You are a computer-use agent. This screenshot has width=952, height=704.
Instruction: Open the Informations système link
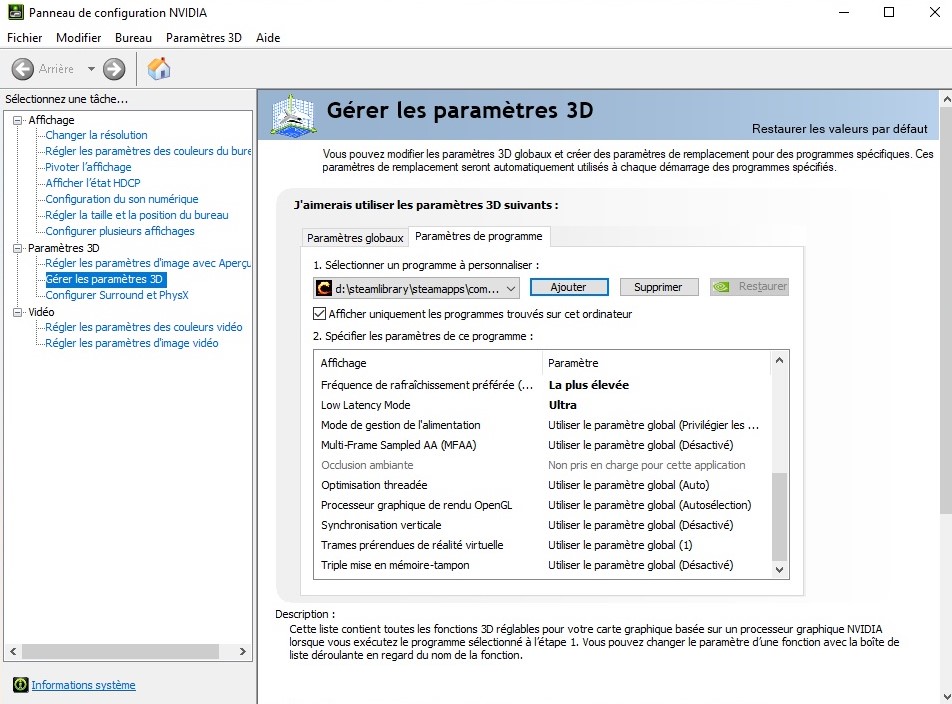[83, 685]
